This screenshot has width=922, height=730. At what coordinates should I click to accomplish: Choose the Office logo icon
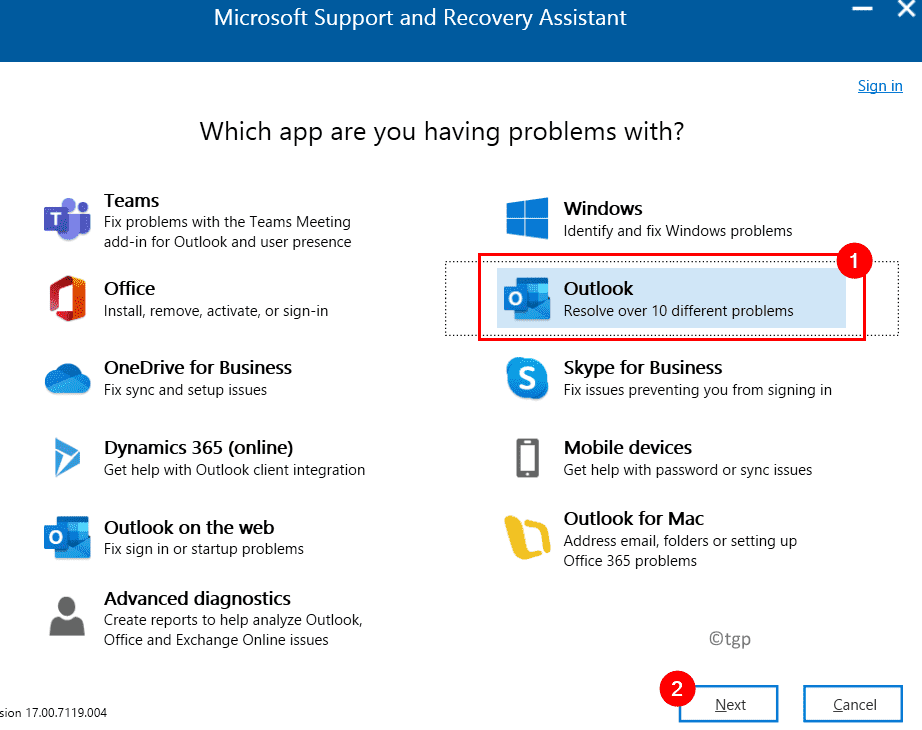pos(67,298)
